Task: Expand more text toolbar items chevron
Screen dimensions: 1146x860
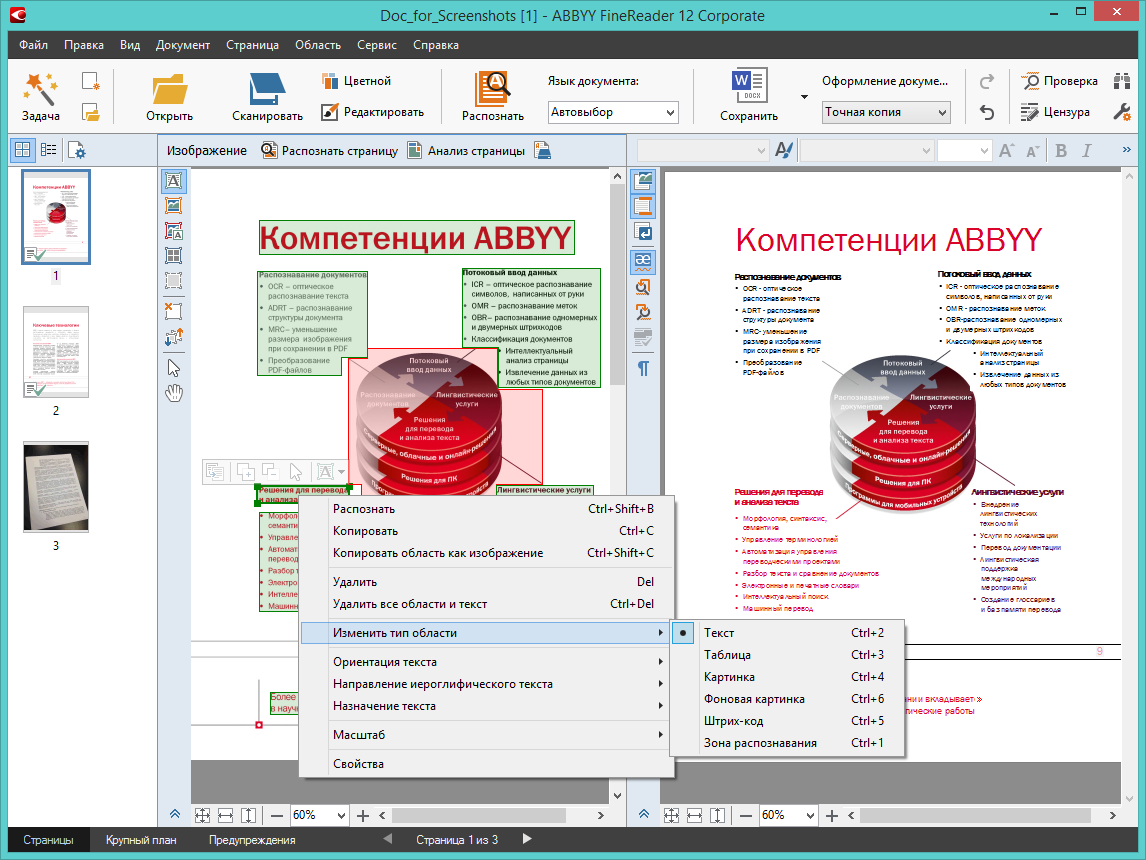Action: click(1126, 150)
